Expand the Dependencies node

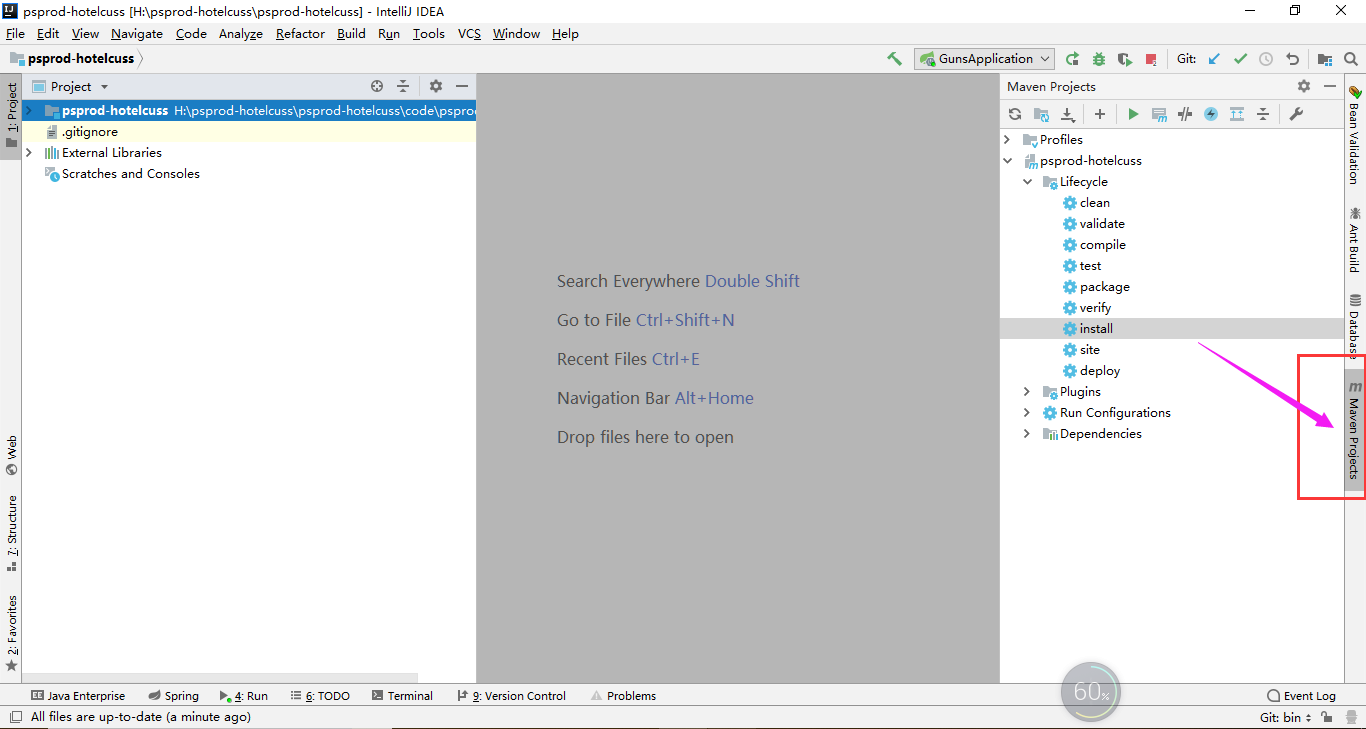point(1027,434)
